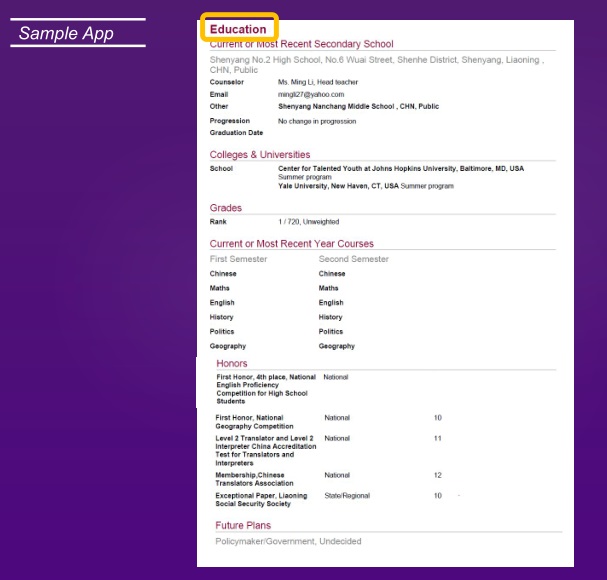The width and height of the screenshot is (607, 580).
Task: Click the First Semester column header
Action: click(x=238, y=259)
